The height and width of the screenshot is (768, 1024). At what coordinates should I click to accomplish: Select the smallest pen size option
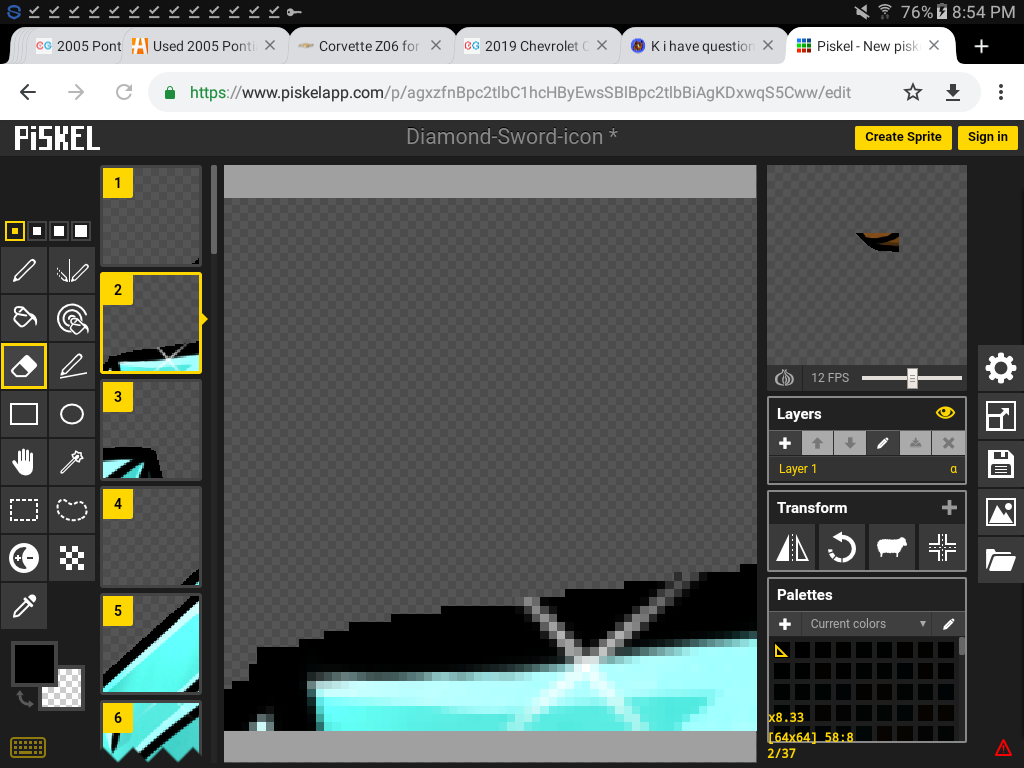pyautogui.click(x=15, y=231)
